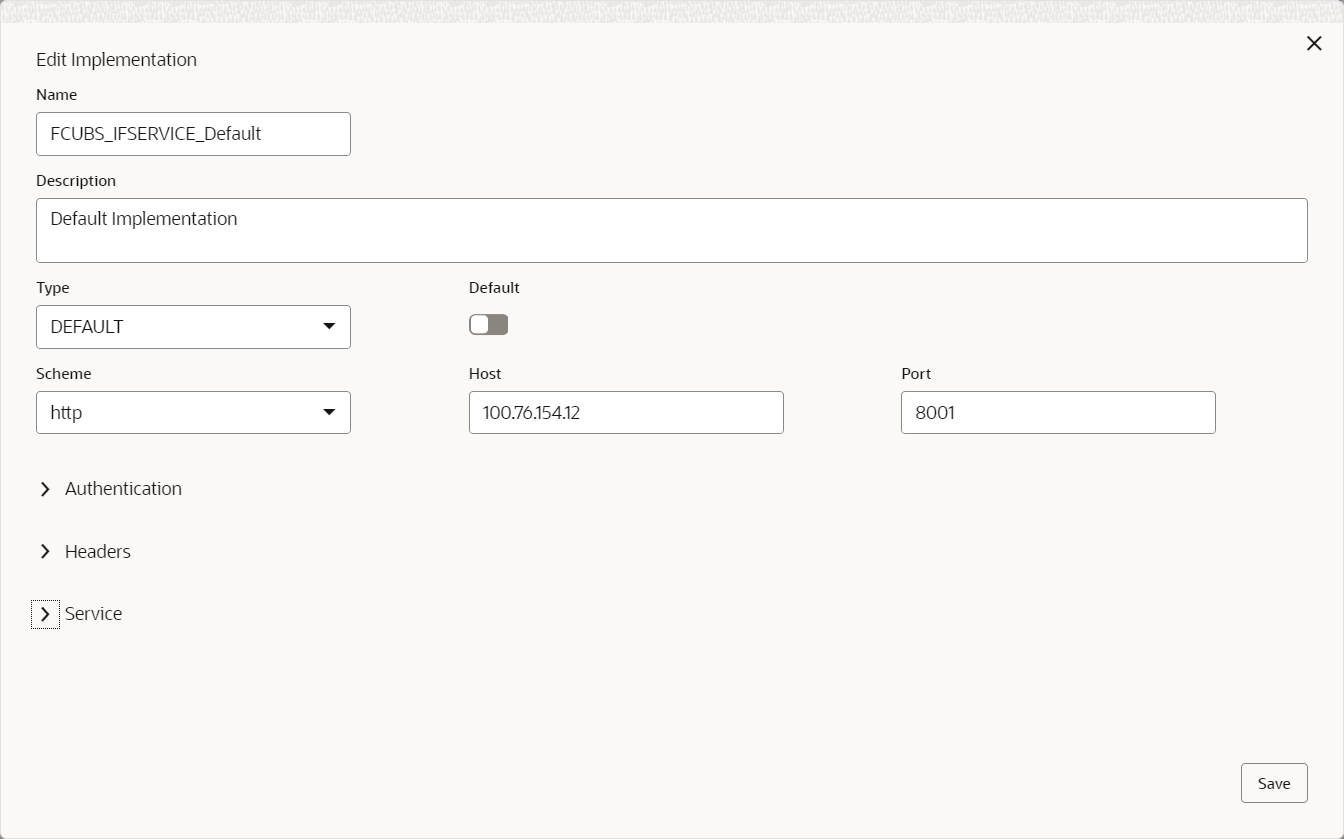Click the Service section title
The image size is (1344, 839).
pyautogui.click(x=93, y=614)
